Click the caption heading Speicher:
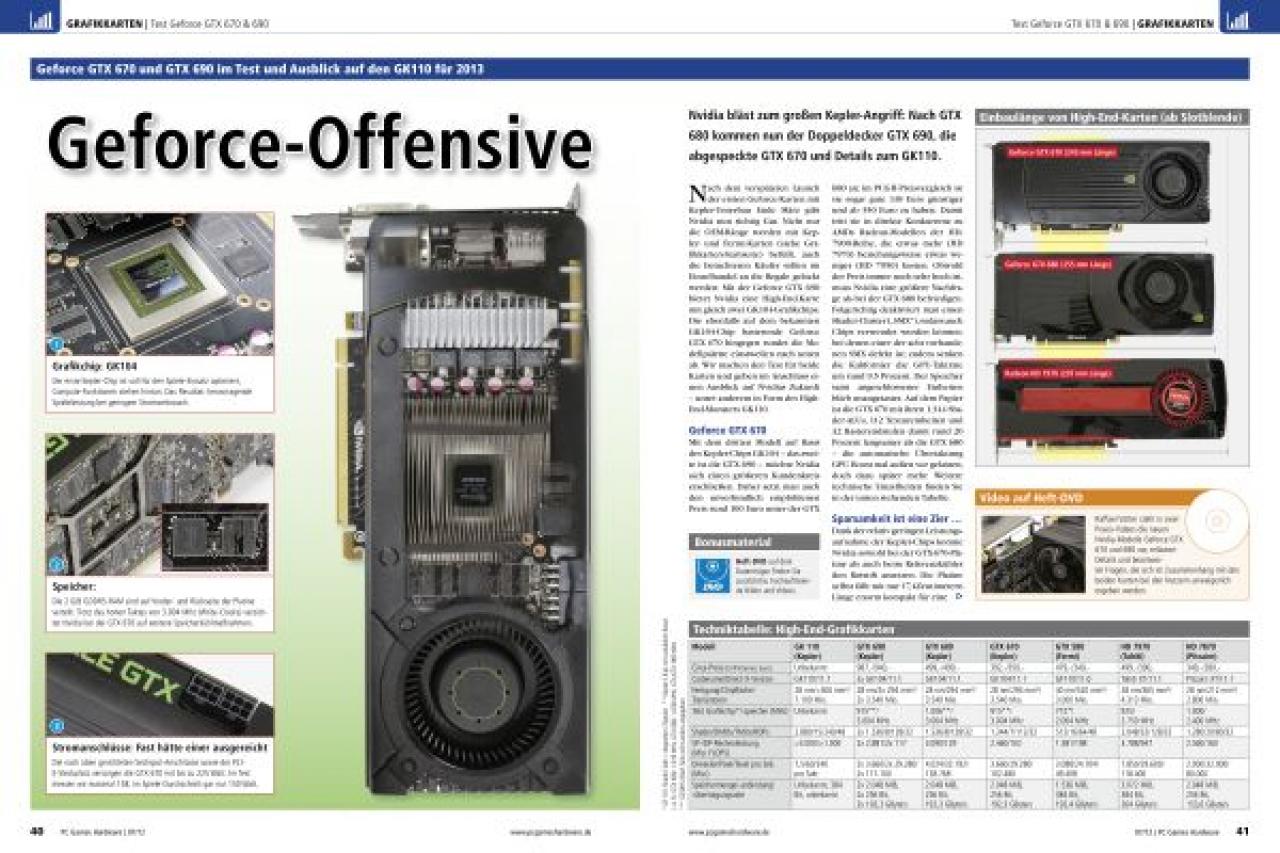This screenshot has height=853, width=1280. tap(75, 586)
